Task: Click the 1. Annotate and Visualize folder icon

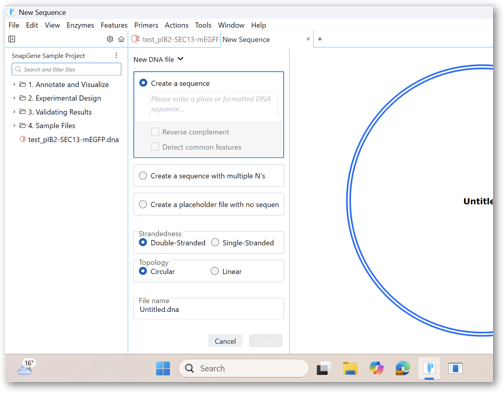Action: pos(22,84)
